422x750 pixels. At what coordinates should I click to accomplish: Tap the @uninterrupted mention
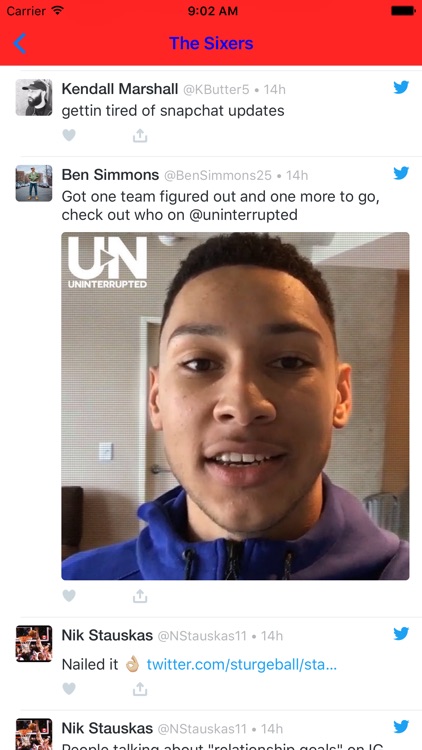click(x=244, y=215)
